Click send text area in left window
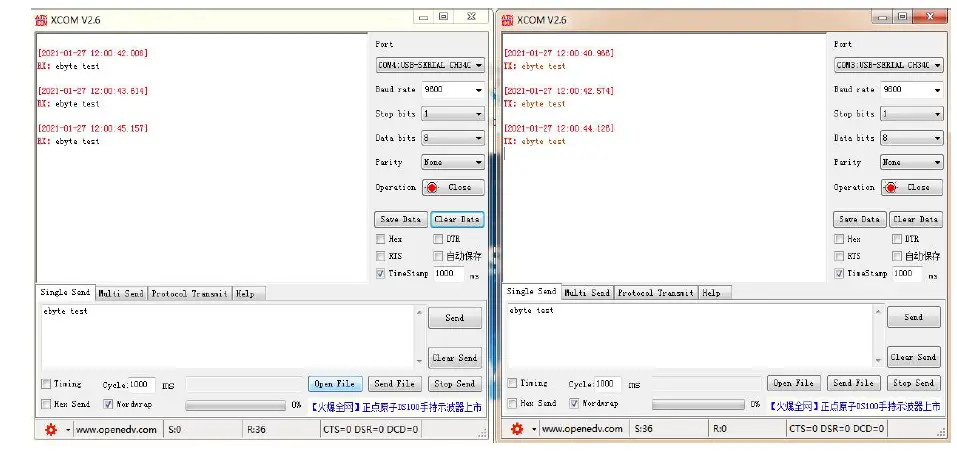 pos(228,336)
